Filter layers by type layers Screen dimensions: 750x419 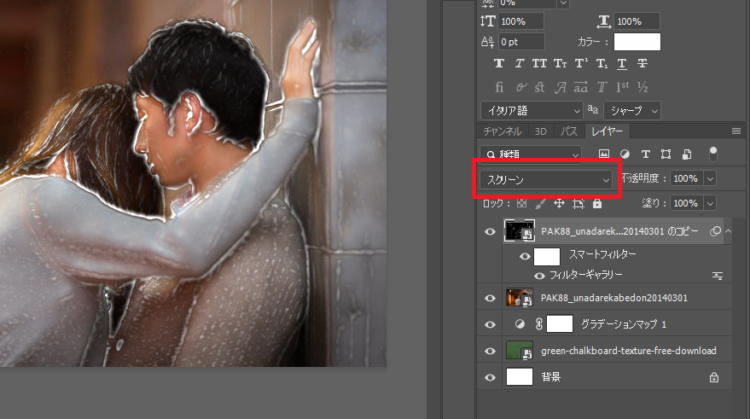pos(645,154)
